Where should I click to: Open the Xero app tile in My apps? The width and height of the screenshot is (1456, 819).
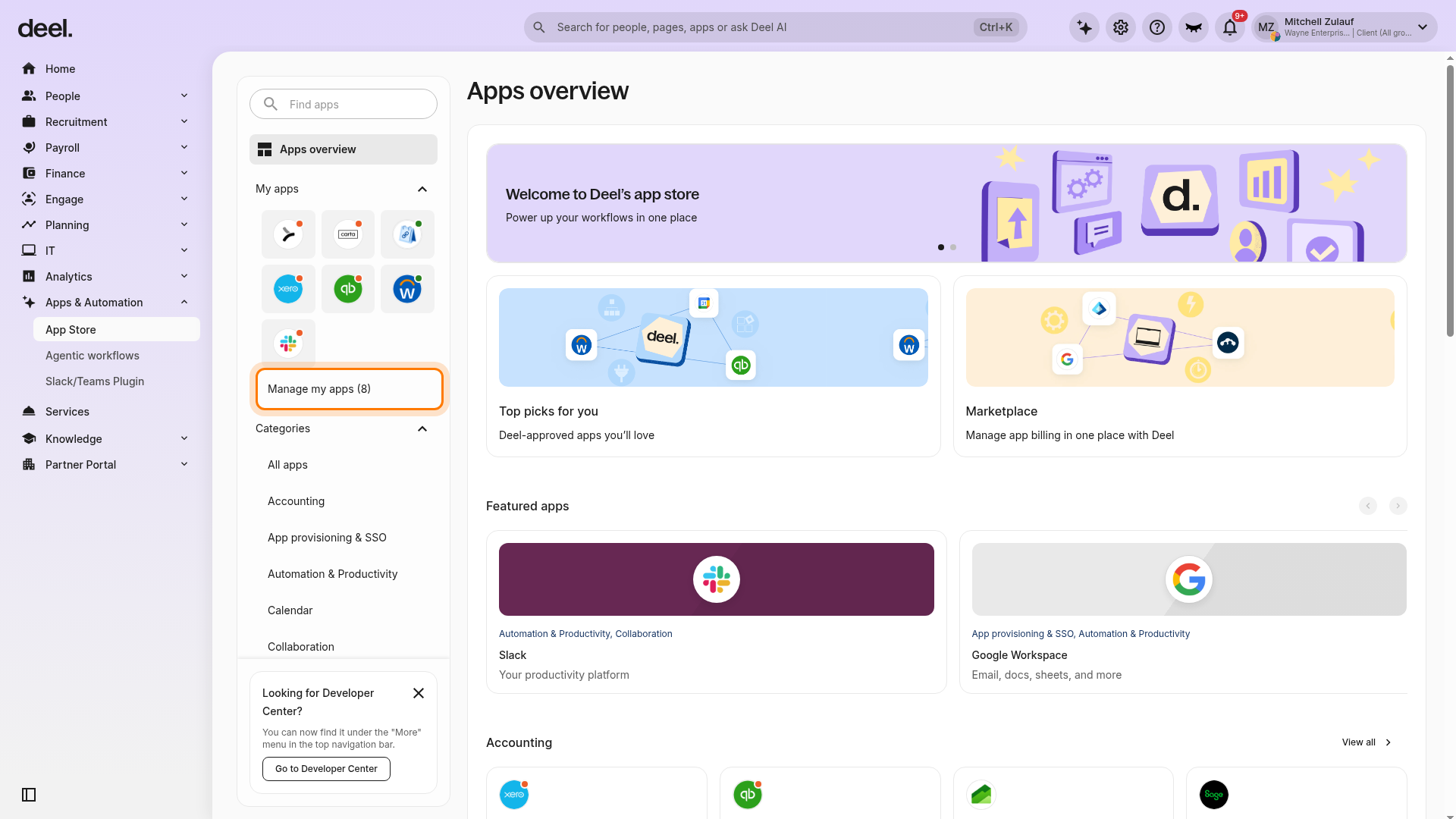(288, 289)
